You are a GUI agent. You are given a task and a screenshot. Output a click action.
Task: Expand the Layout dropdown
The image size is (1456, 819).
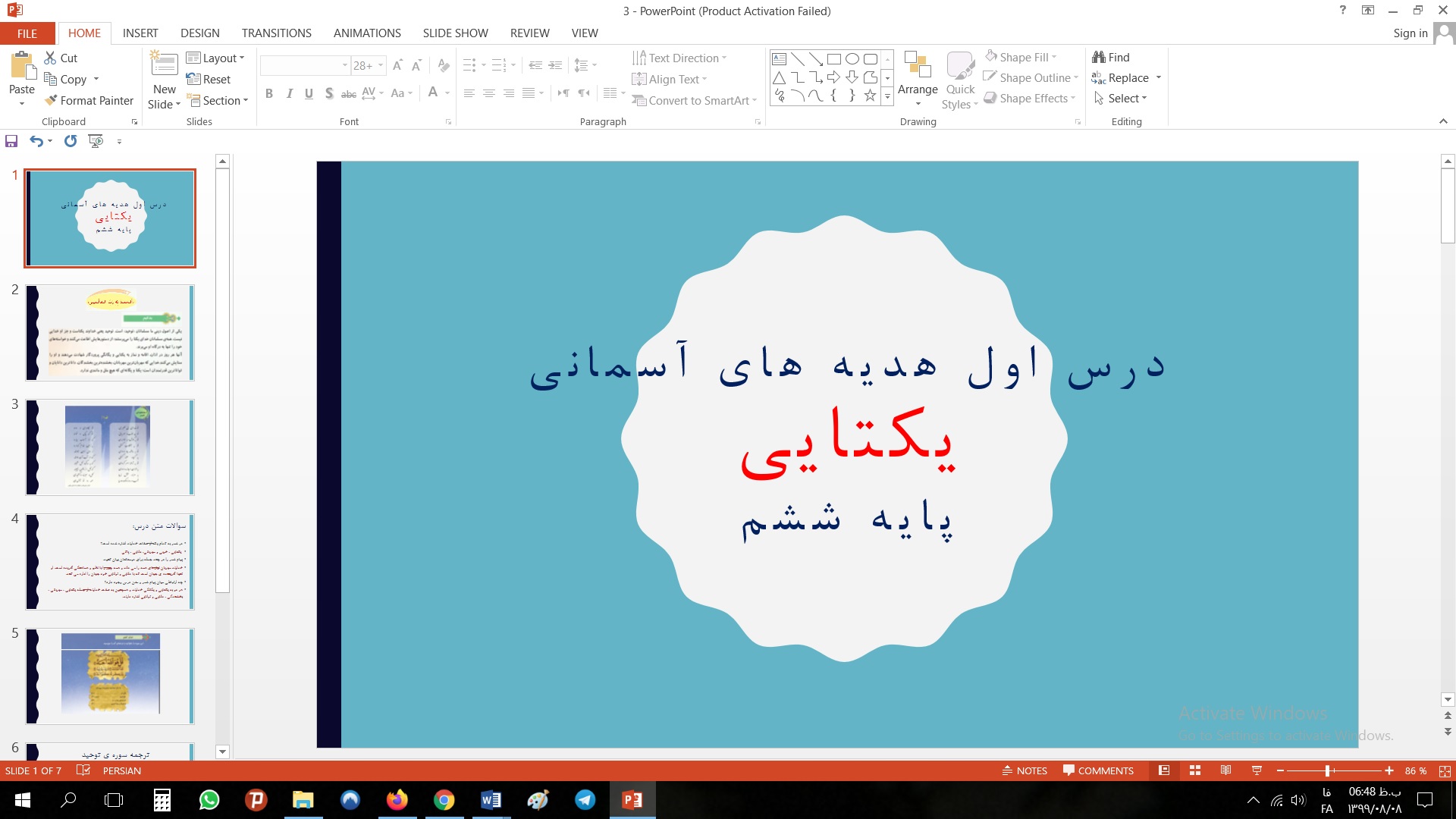pos(216,58)
